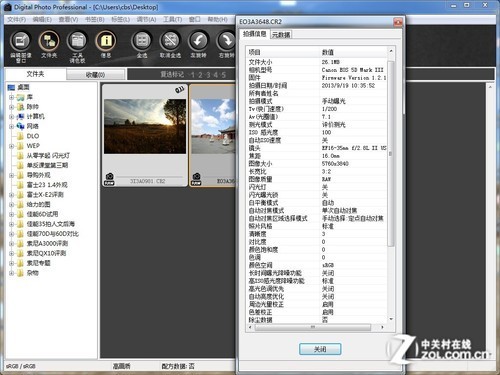
Task: Click the Close (关闭) button in info dialog
Action: (320, 349)
